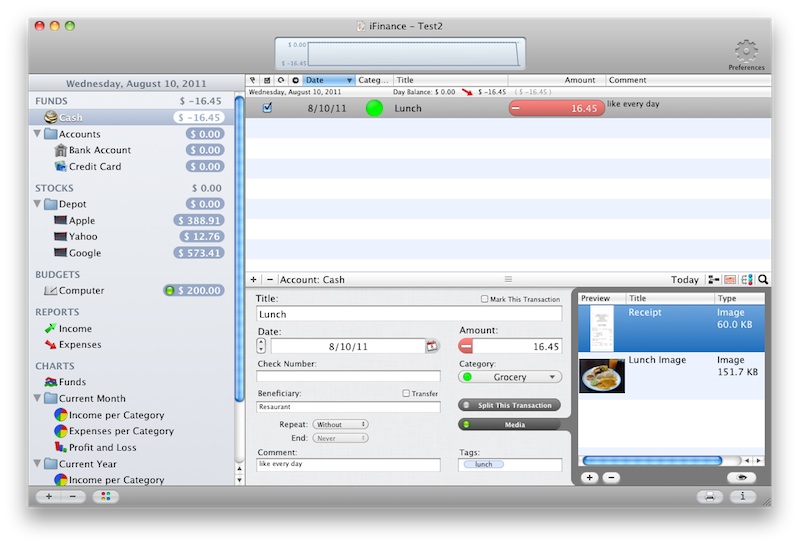The width and height of the screenshot is (800, 546).
Task: Open the calendar picker beside the date field
Action: (x=432, y=346)
